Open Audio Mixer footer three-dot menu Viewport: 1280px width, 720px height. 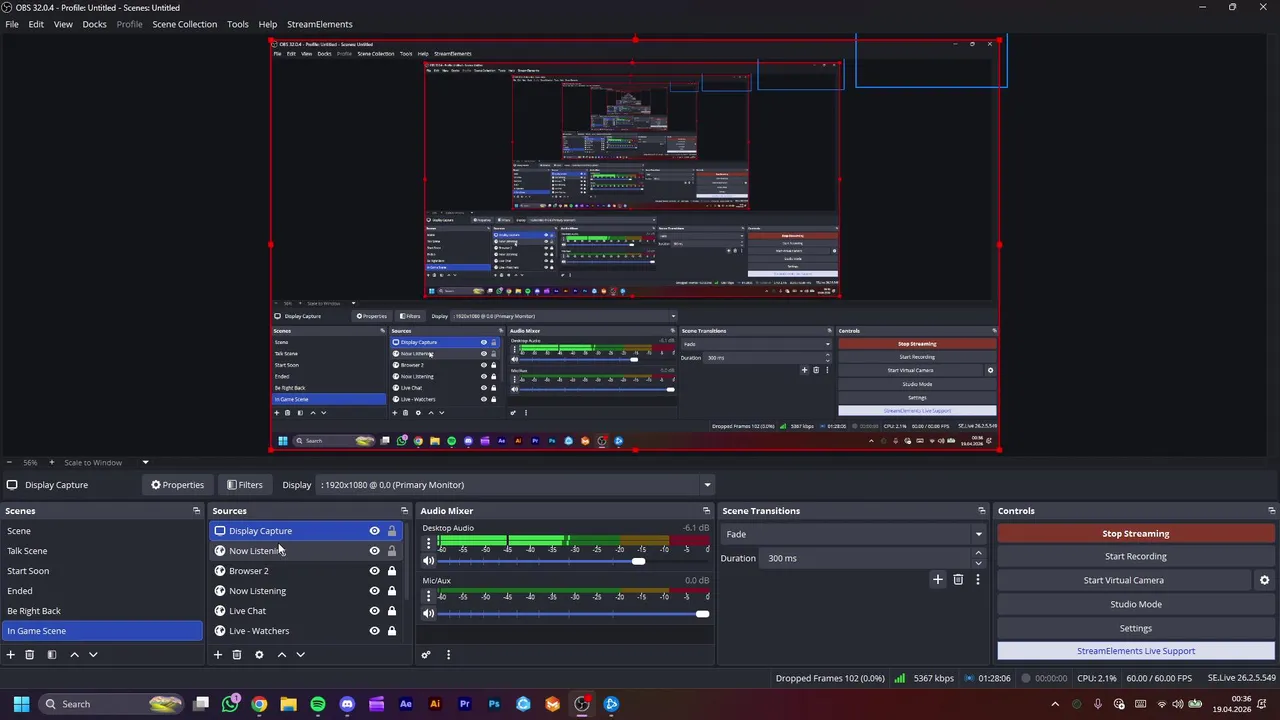(x=448, y=654)
